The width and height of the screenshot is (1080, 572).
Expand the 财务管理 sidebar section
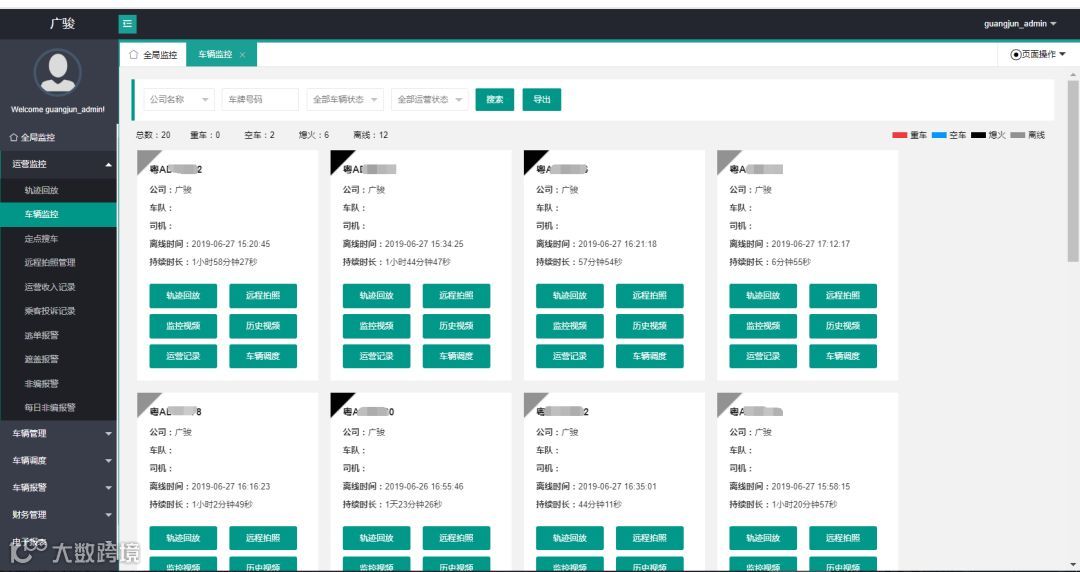click(59, 515)
